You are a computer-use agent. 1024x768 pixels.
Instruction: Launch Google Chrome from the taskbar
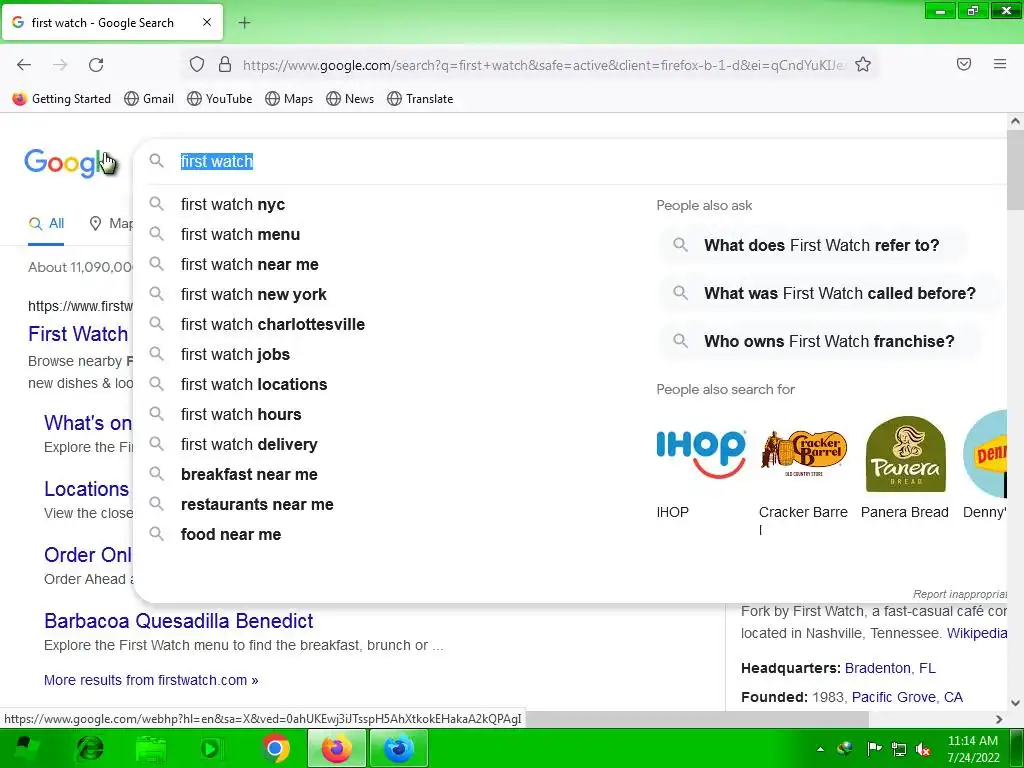[275, 748]
